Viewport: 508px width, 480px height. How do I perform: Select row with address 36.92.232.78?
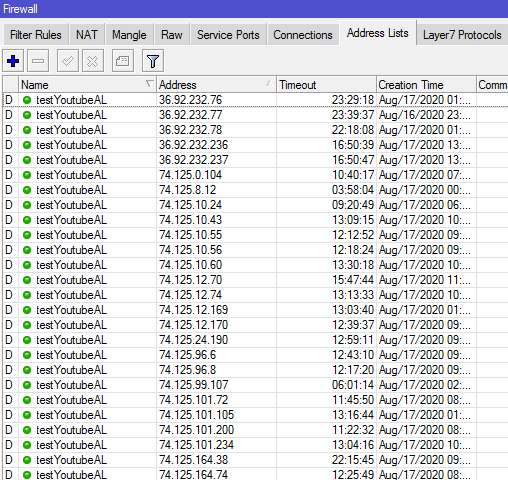point(255,130)
